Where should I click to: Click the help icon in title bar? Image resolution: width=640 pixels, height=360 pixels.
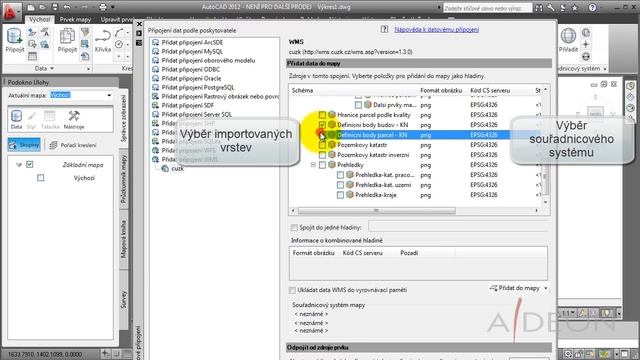click(592, 7)
